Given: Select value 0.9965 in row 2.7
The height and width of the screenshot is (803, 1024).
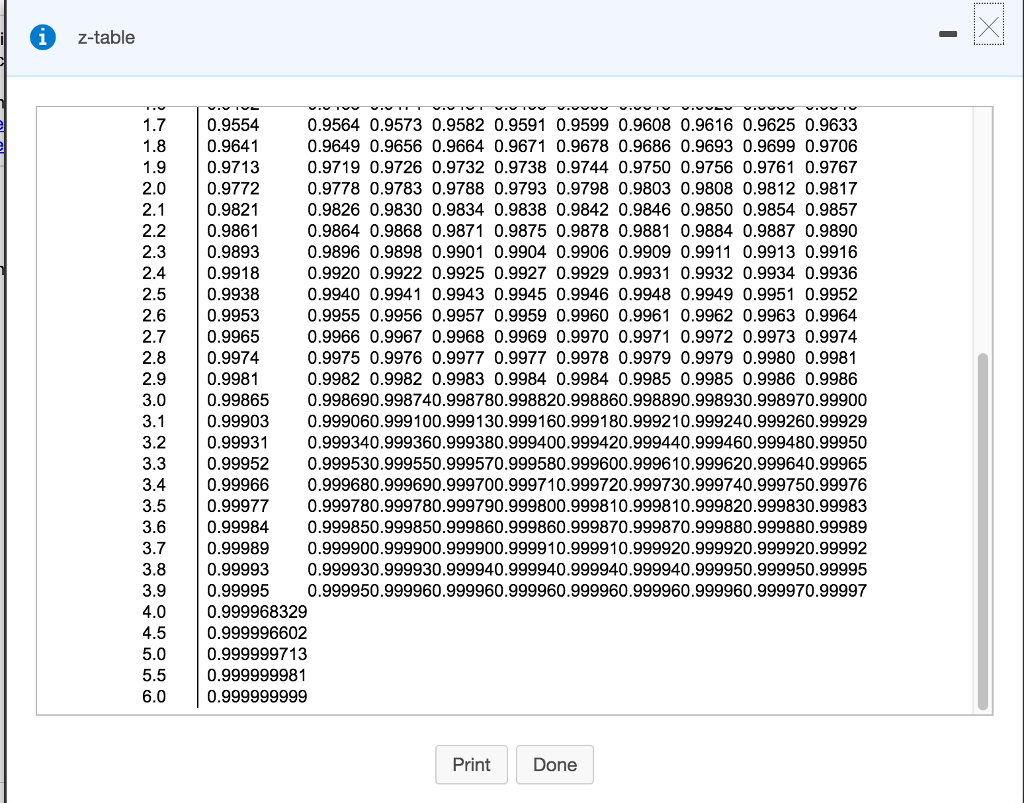Looking at the screenshot, I should (233, 337).
